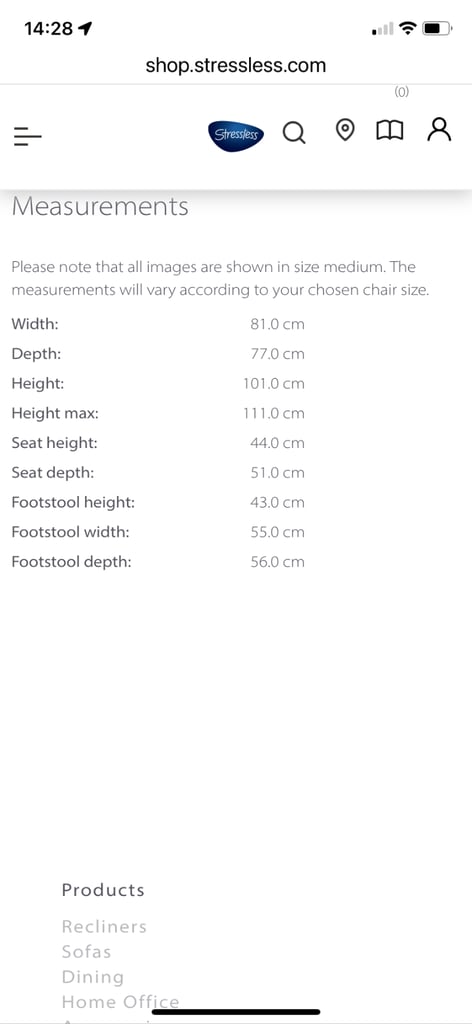Tap the battery indicator icon

438,28
